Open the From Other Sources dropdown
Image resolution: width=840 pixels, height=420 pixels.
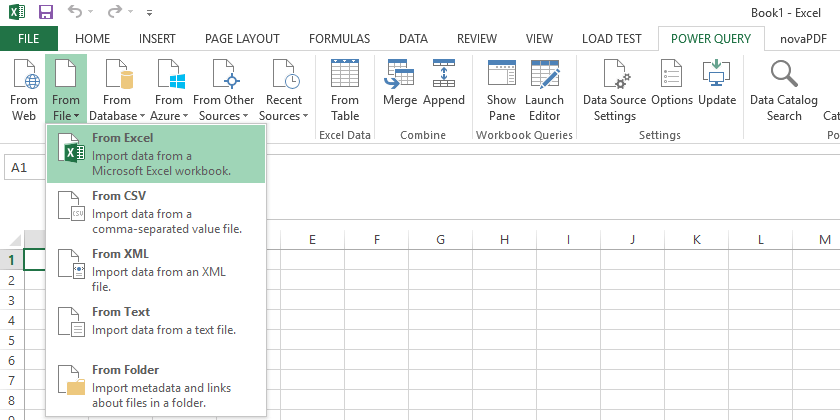click(223, 89)
